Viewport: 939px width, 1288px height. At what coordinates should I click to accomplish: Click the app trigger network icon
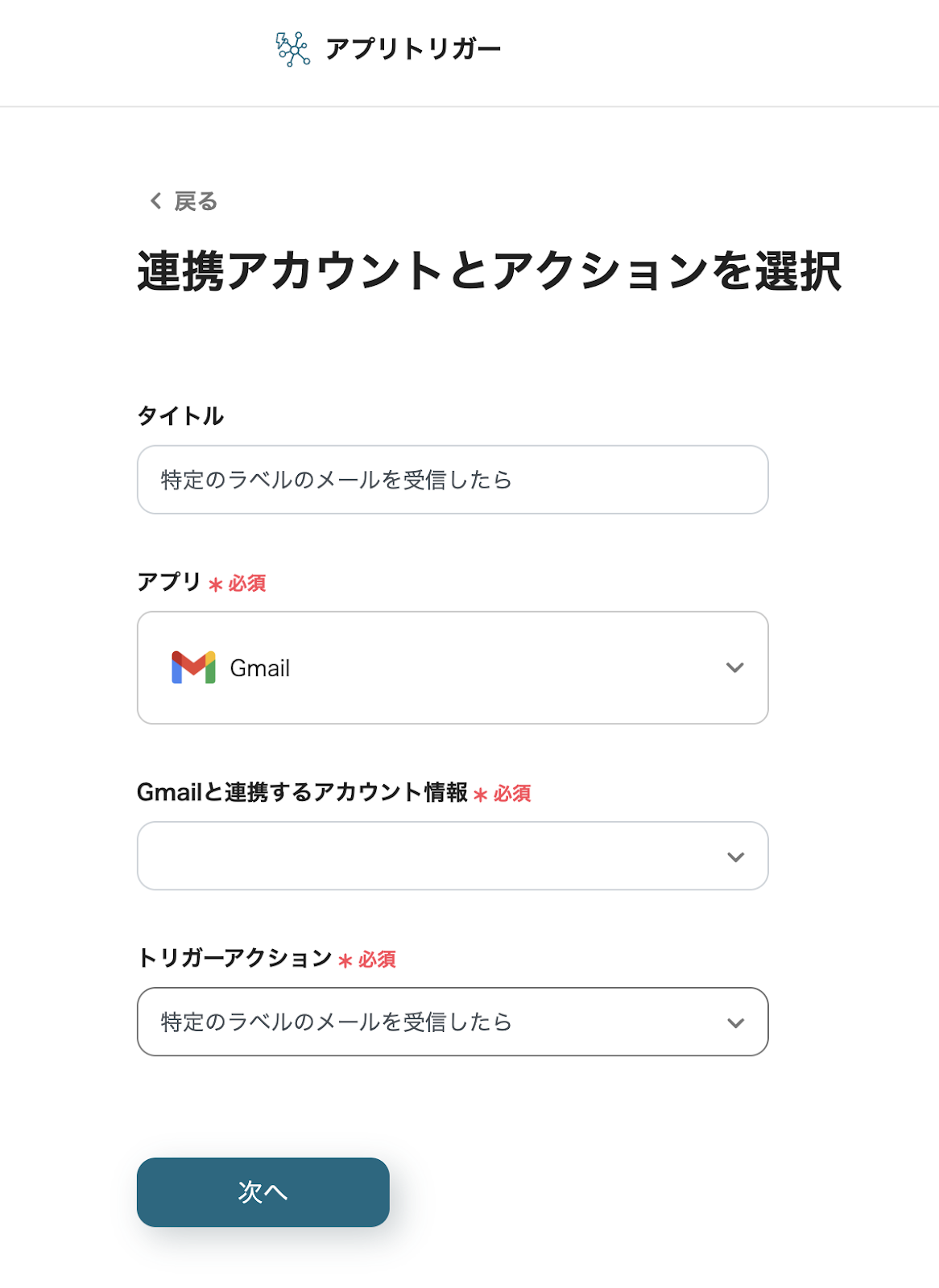coord(292,49)
